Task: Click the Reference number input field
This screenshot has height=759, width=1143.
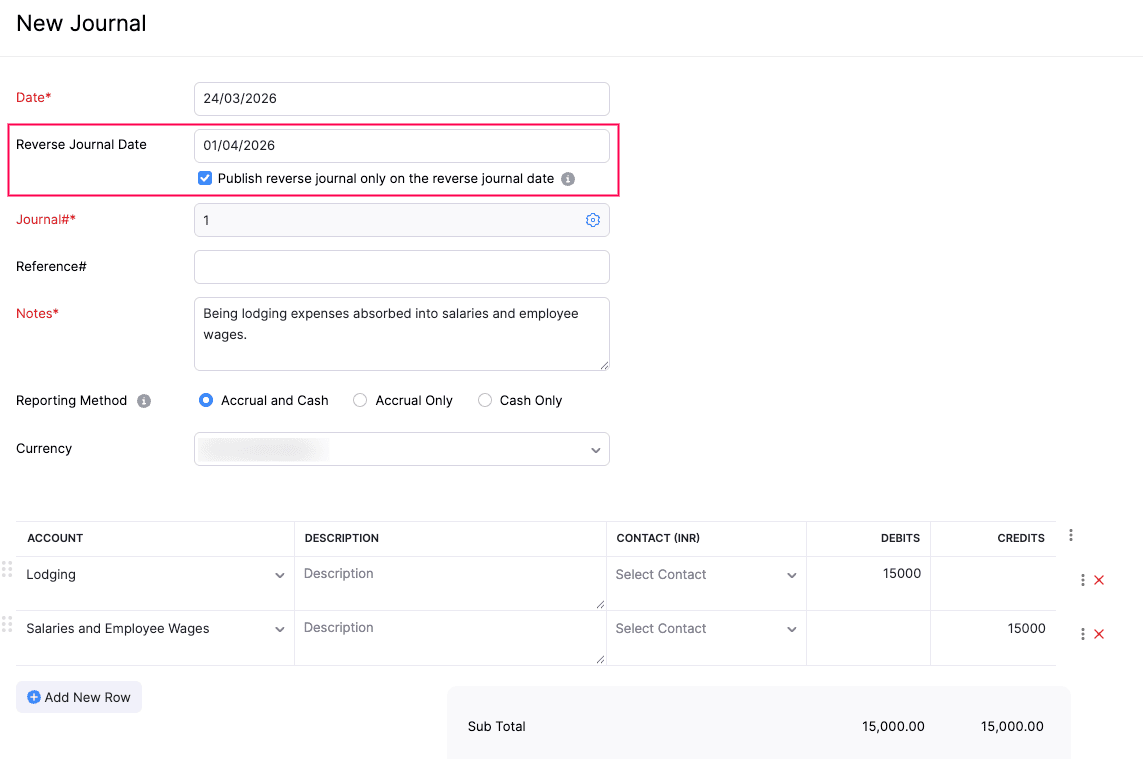Action: [x=401, y=267]
